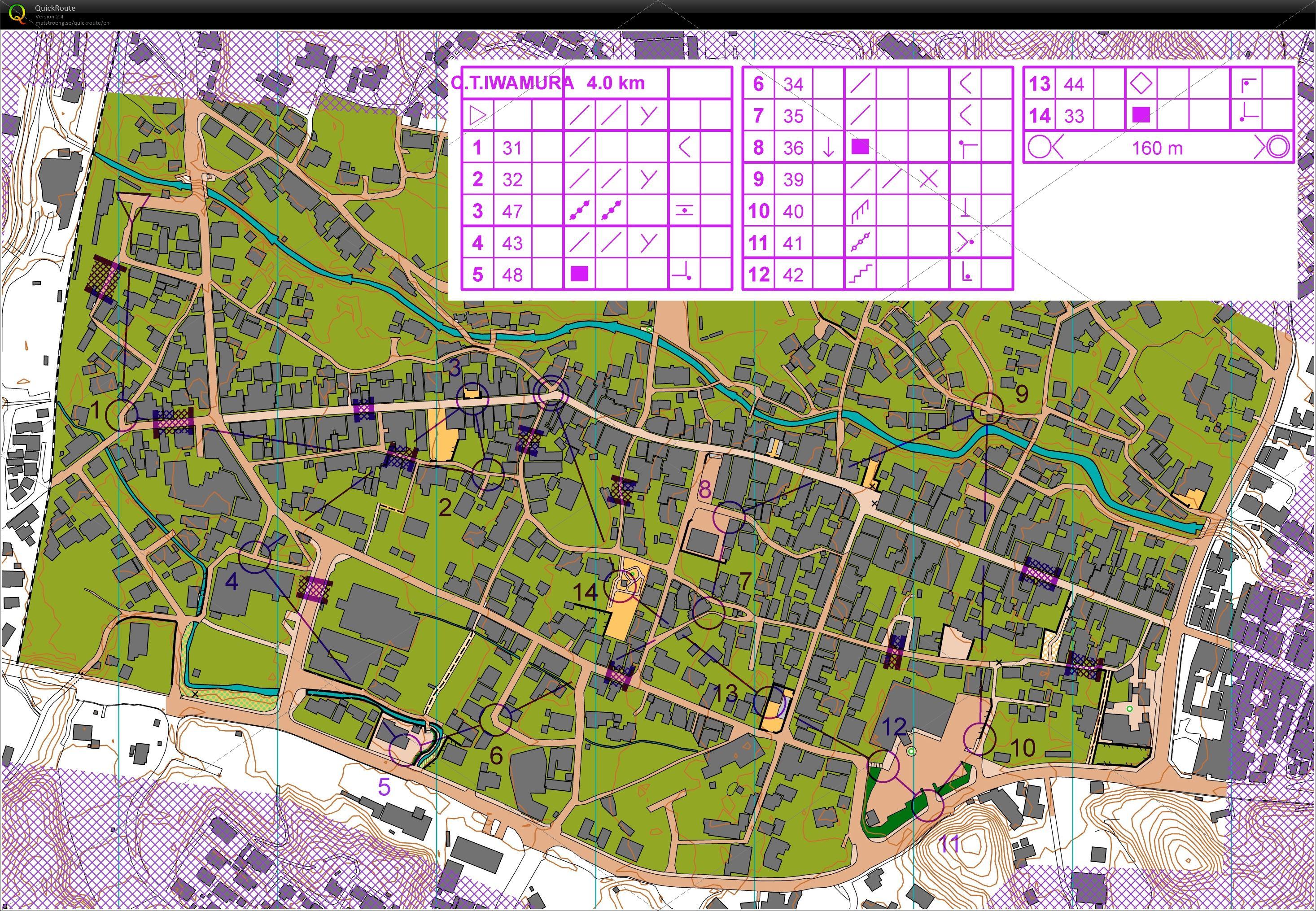Image resolution: width=1316 pixels, height=911 pixels.
Task: Click the O.T.IWAMURA 4.0 km course title
Action: (x=548, y=83)
